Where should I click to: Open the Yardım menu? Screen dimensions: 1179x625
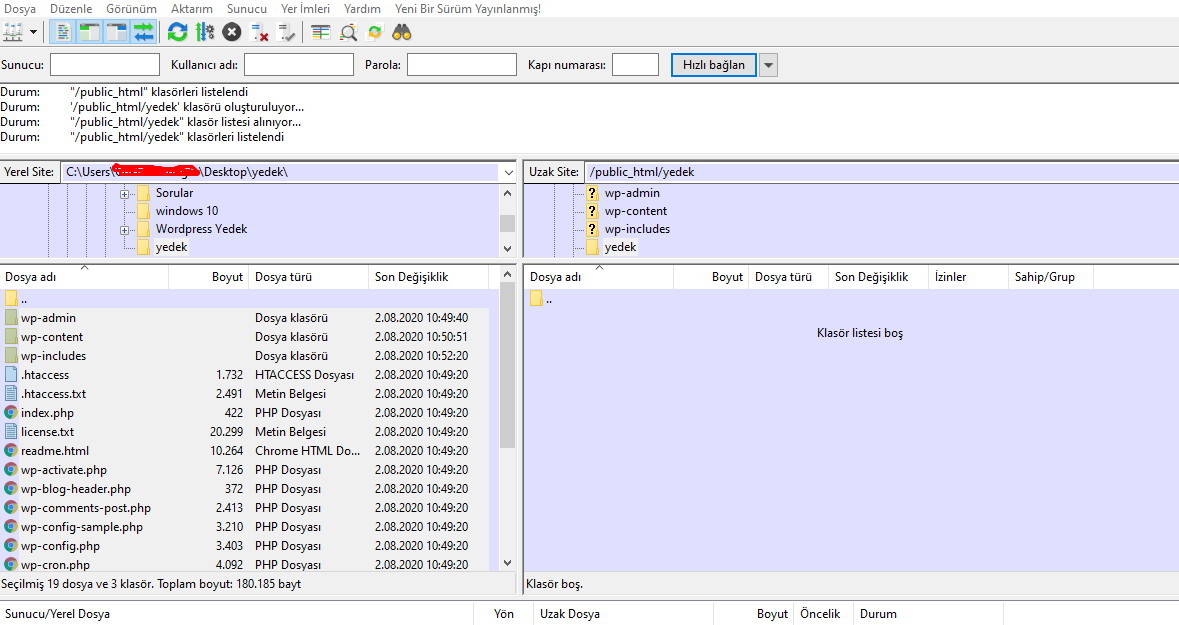coord(362,9)
